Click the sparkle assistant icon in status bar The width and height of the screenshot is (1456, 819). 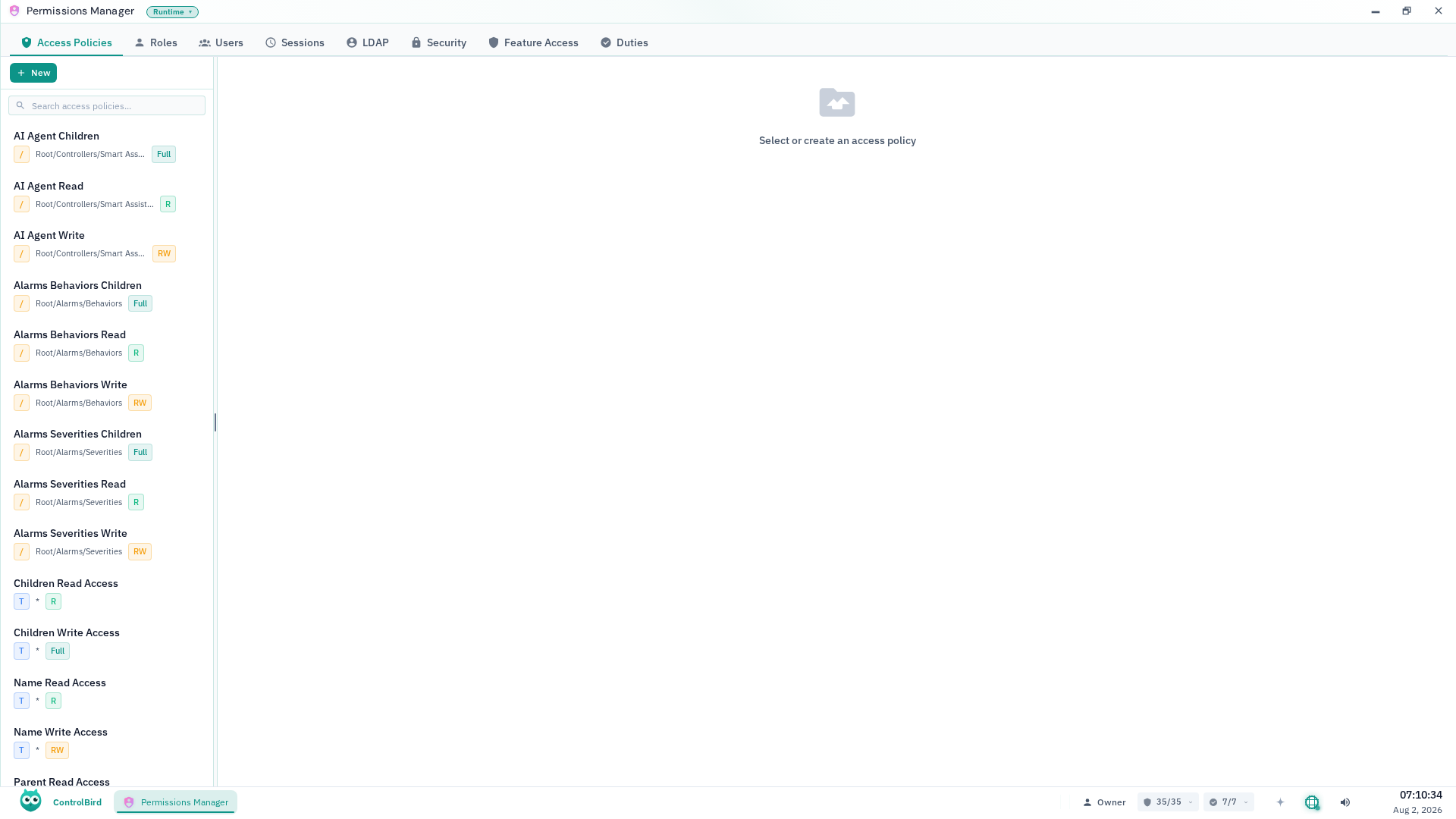1280,802
